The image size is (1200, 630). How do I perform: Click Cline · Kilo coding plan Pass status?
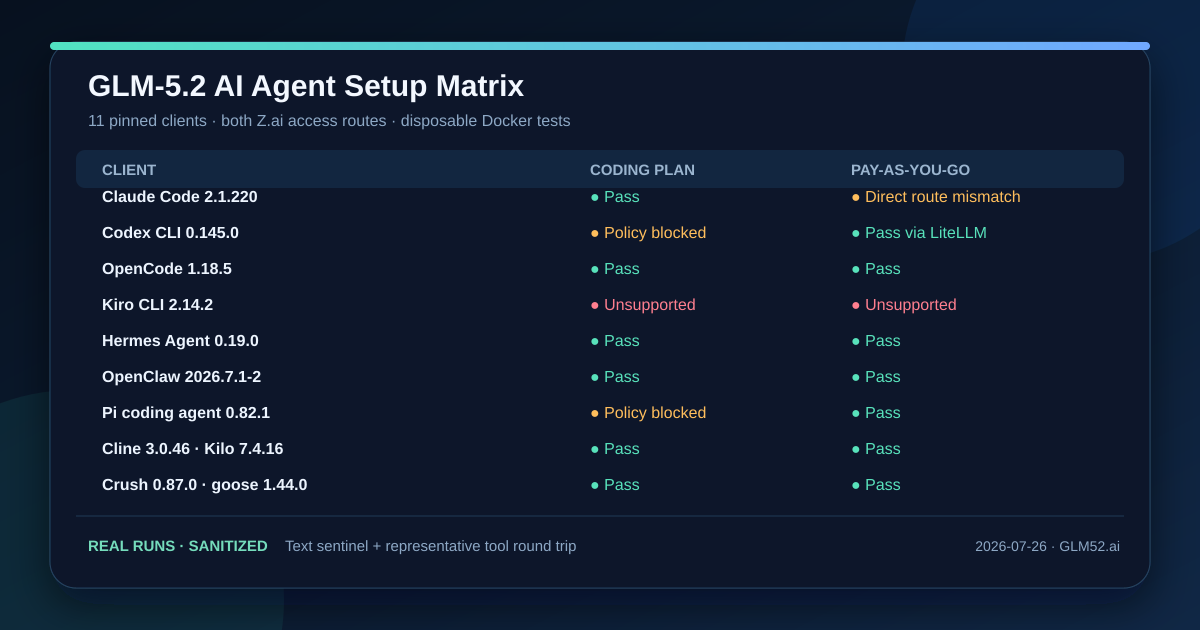click(615, 449)
